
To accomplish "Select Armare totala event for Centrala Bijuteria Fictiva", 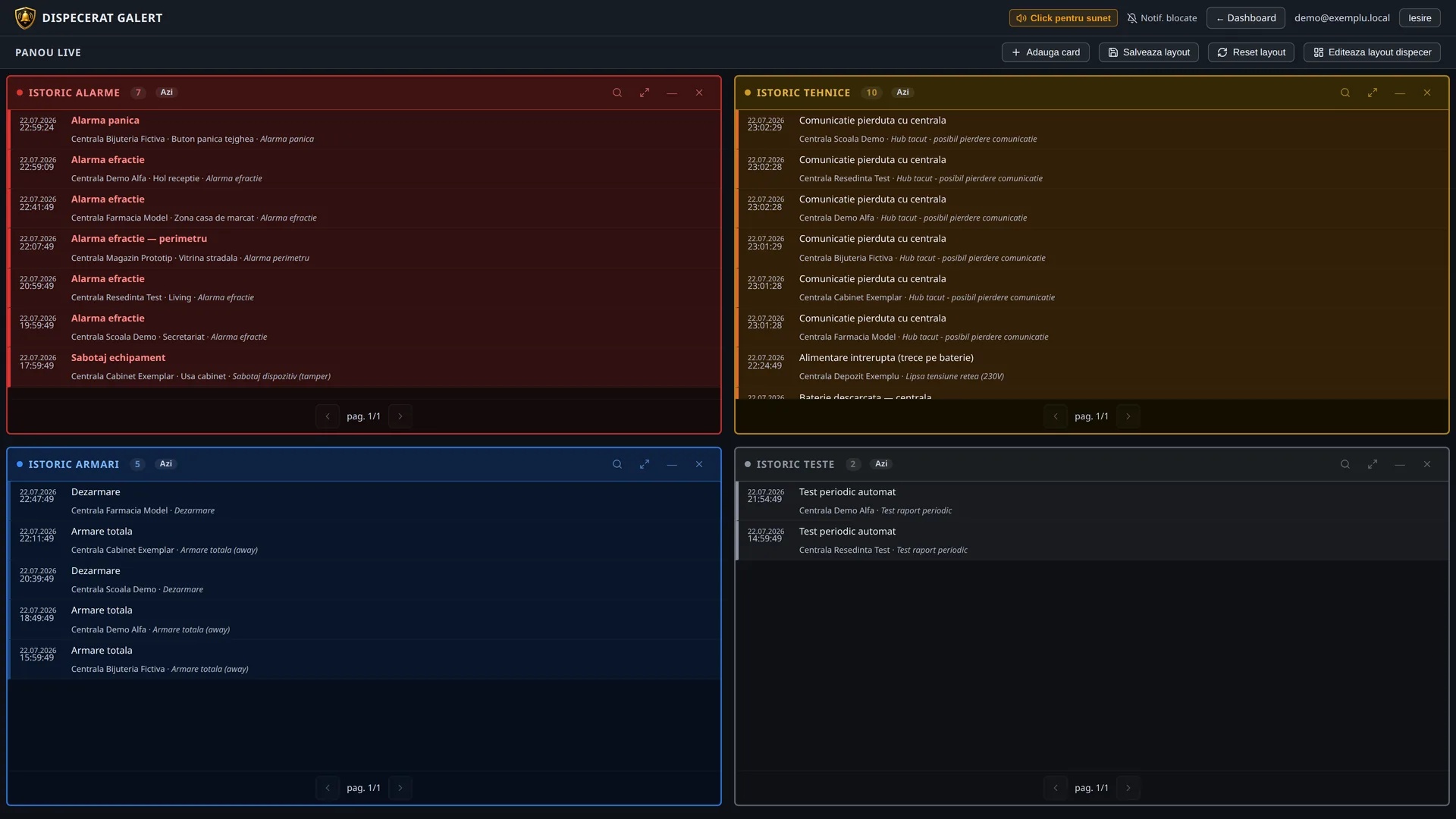I will click(365, 660).
